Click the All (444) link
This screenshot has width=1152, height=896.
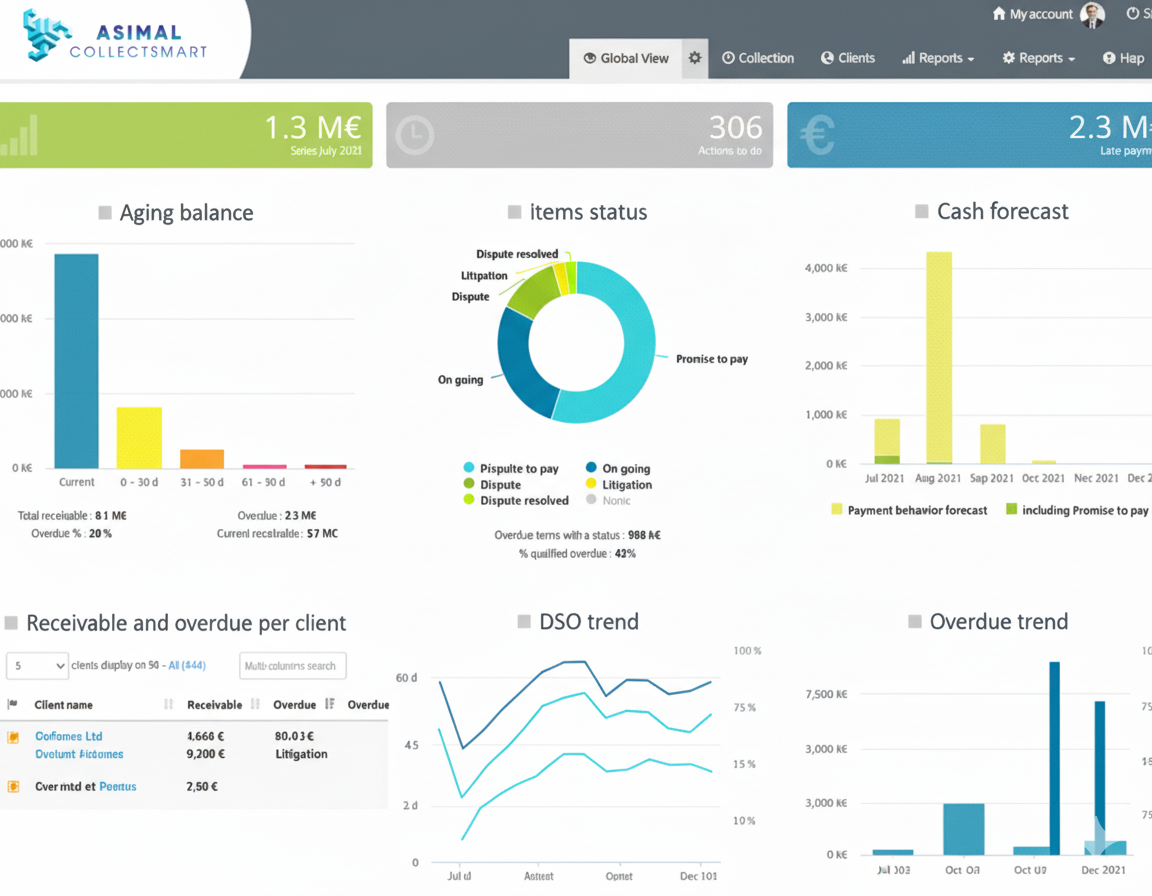coord(187,666)
